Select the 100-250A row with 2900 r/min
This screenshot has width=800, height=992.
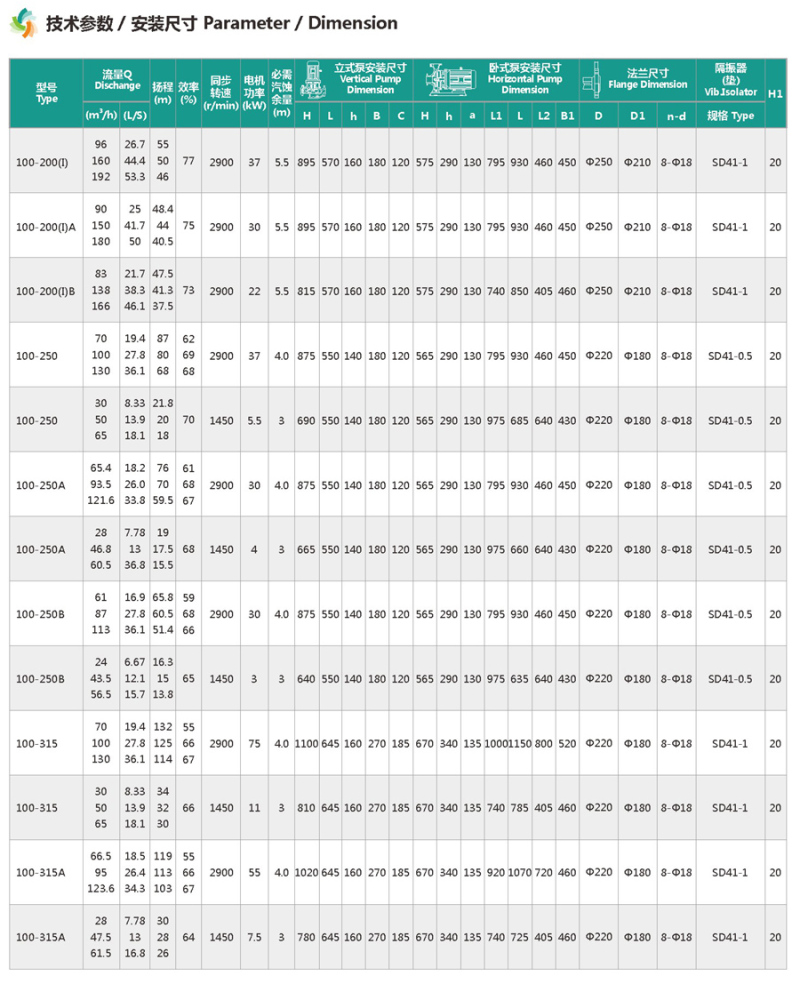pos(398,485)
